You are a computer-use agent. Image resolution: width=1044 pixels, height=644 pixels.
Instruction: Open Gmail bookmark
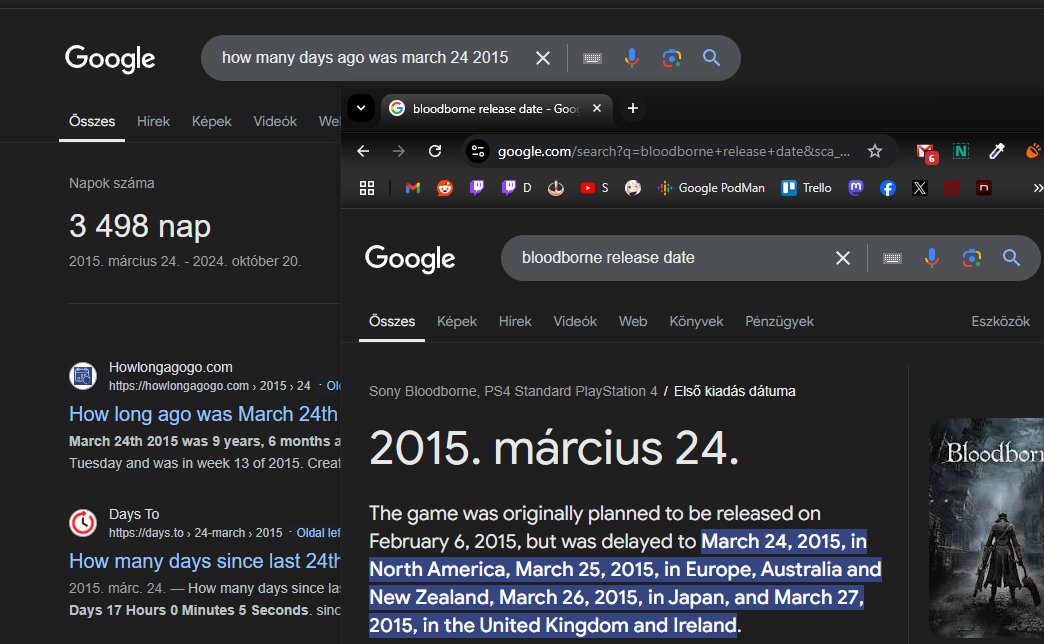coord(413,188)
